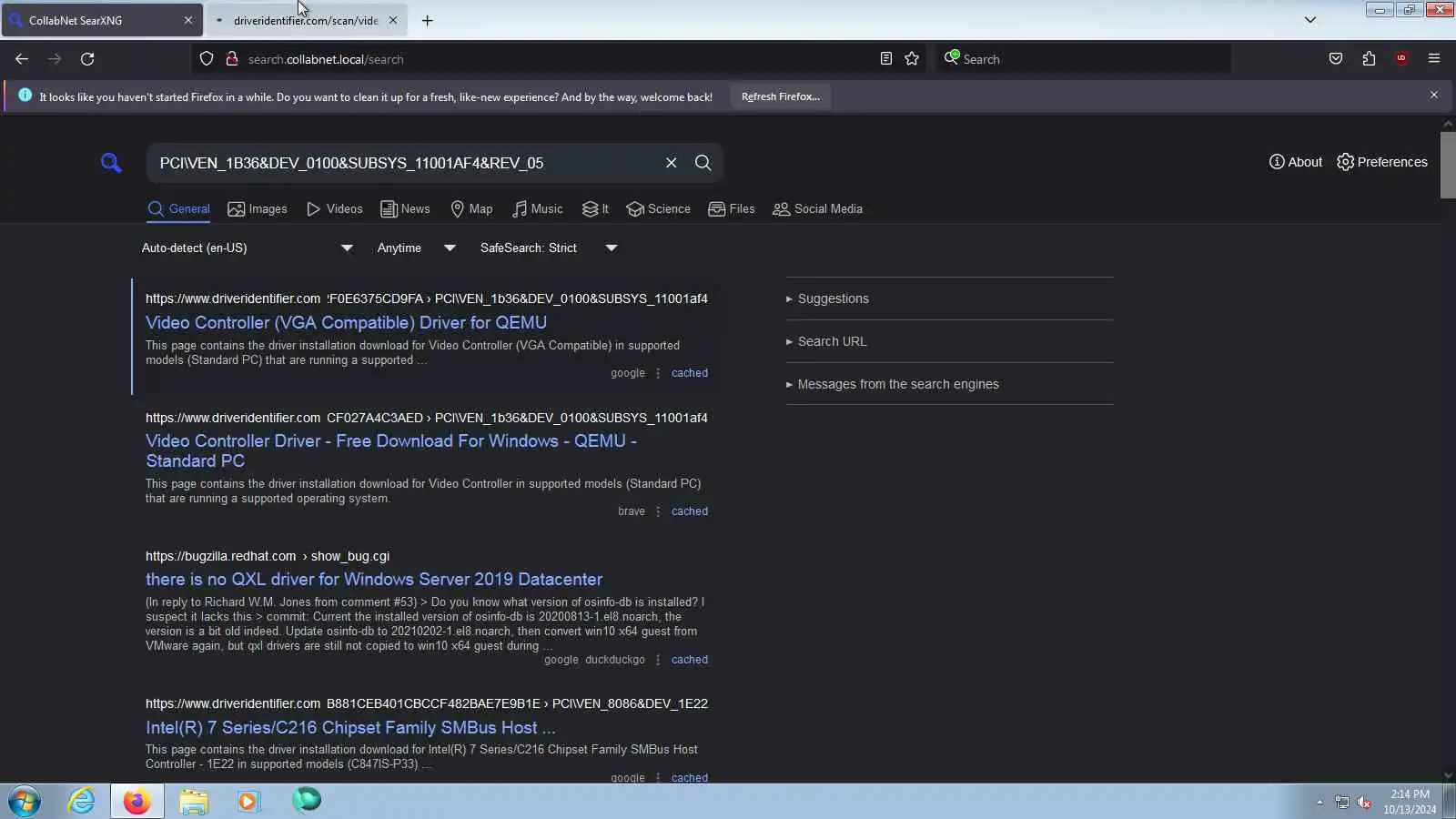The height and width of the screenshot is (819, 1456).
Task: Open Intel(R) 7 Series/C216 Chipset result
Action: (x=350, y=727)
